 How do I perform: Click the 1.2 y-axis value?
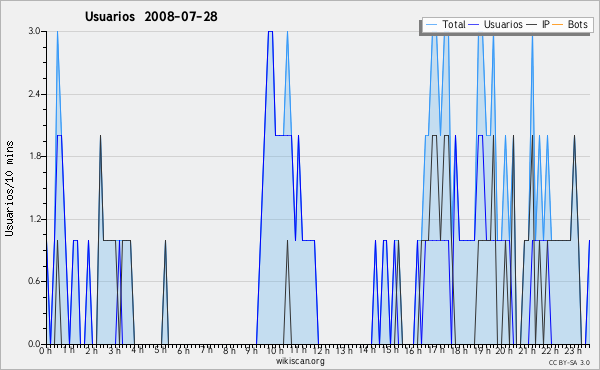[x=34, y=219]
